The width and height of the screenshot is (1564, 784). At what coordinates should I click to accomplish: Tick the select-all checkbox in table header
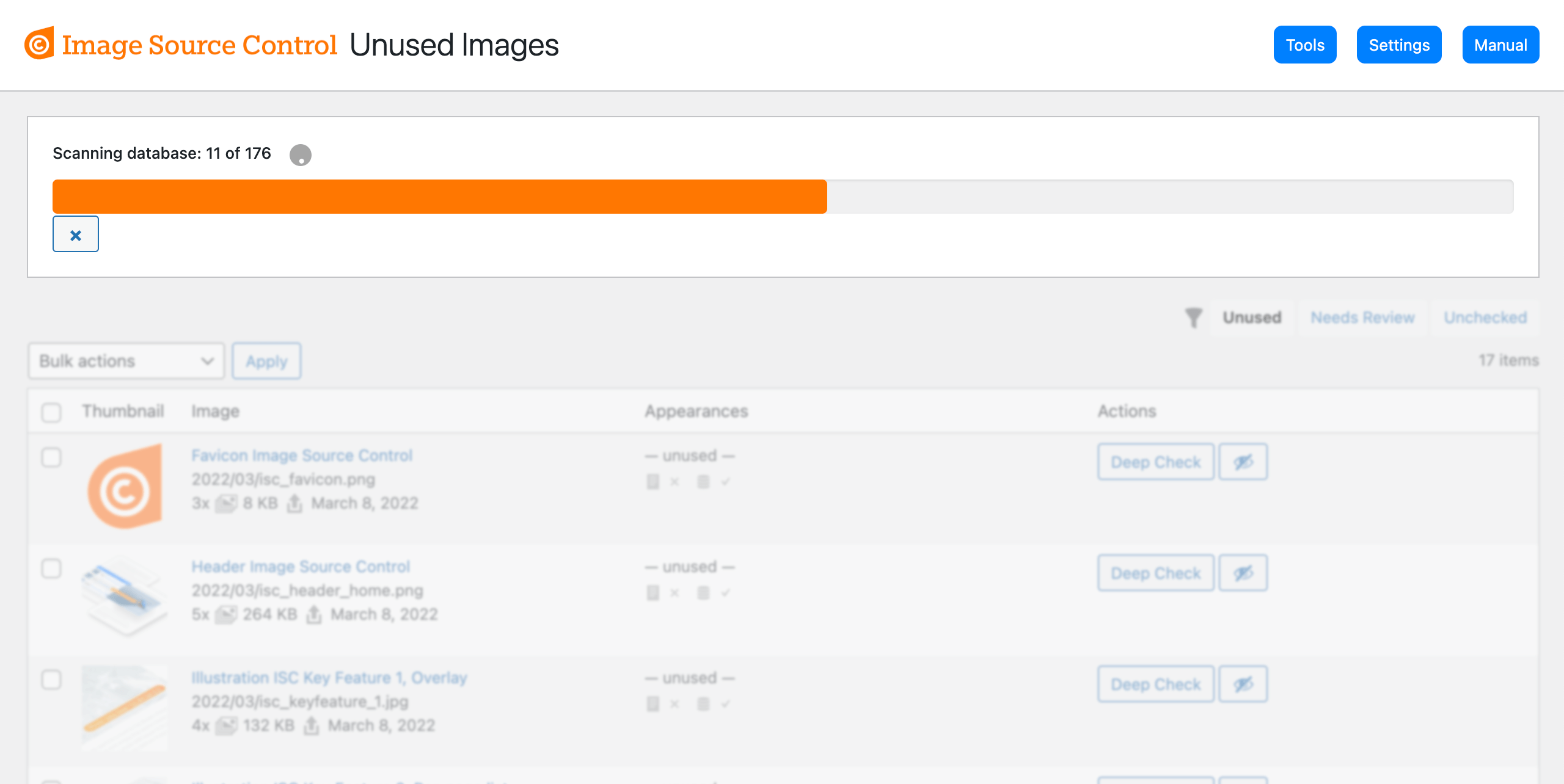click(51, 412)
